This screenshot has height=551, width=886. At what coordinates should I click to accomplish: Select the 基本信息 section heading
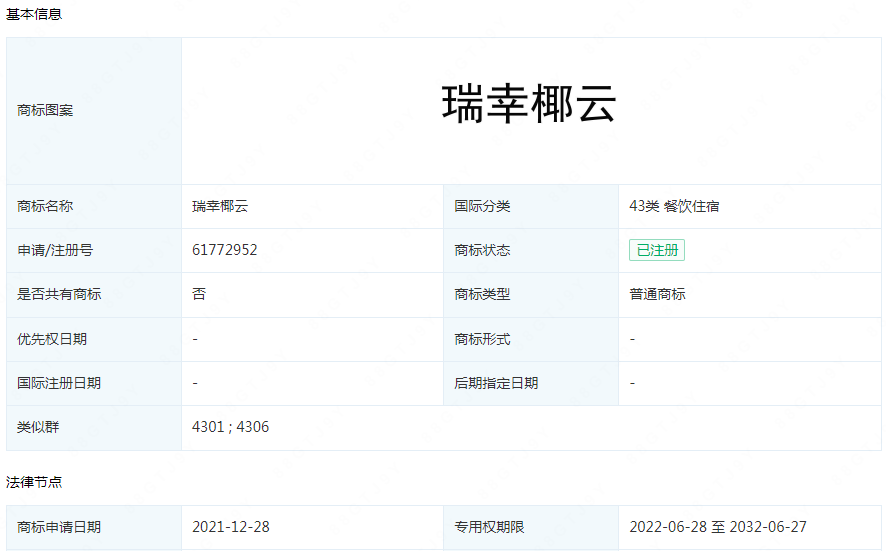(34, 14)
